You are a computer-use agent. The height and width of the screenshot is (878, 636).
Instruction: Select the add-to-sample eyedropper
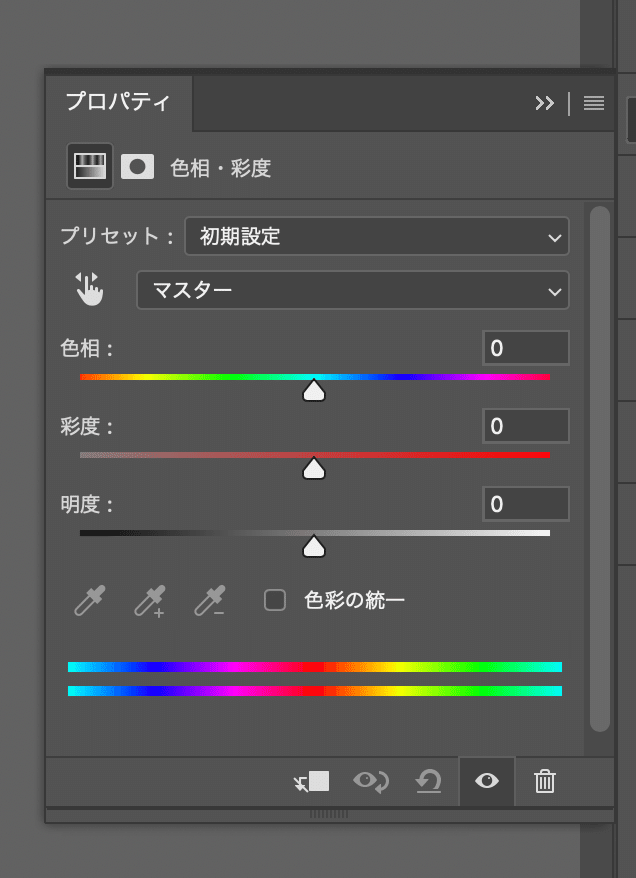pyautogui.click(x=149, y=601)
